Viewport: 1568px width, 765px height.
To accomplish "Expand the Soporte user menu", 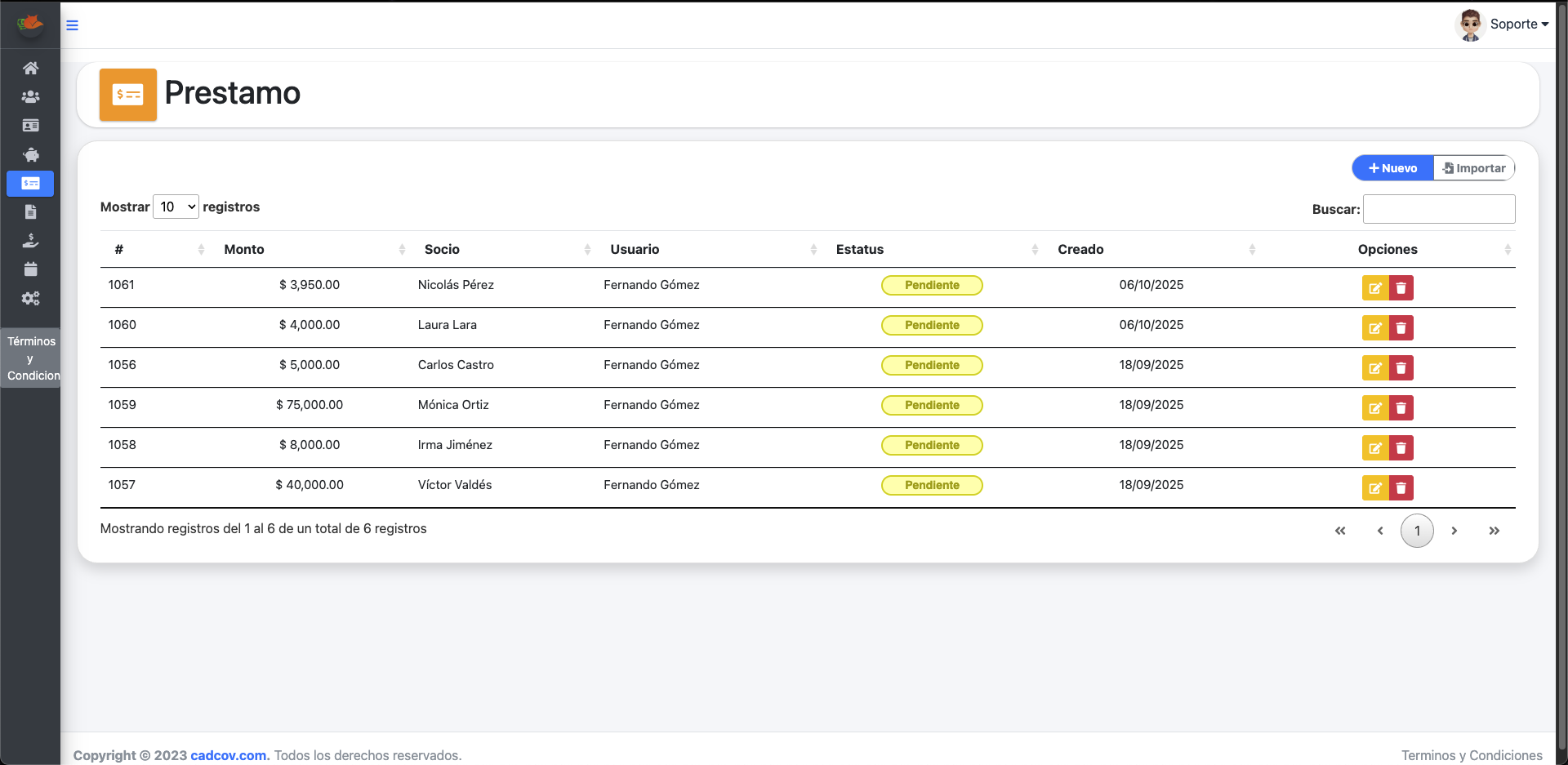I will tap(1518, 24).
